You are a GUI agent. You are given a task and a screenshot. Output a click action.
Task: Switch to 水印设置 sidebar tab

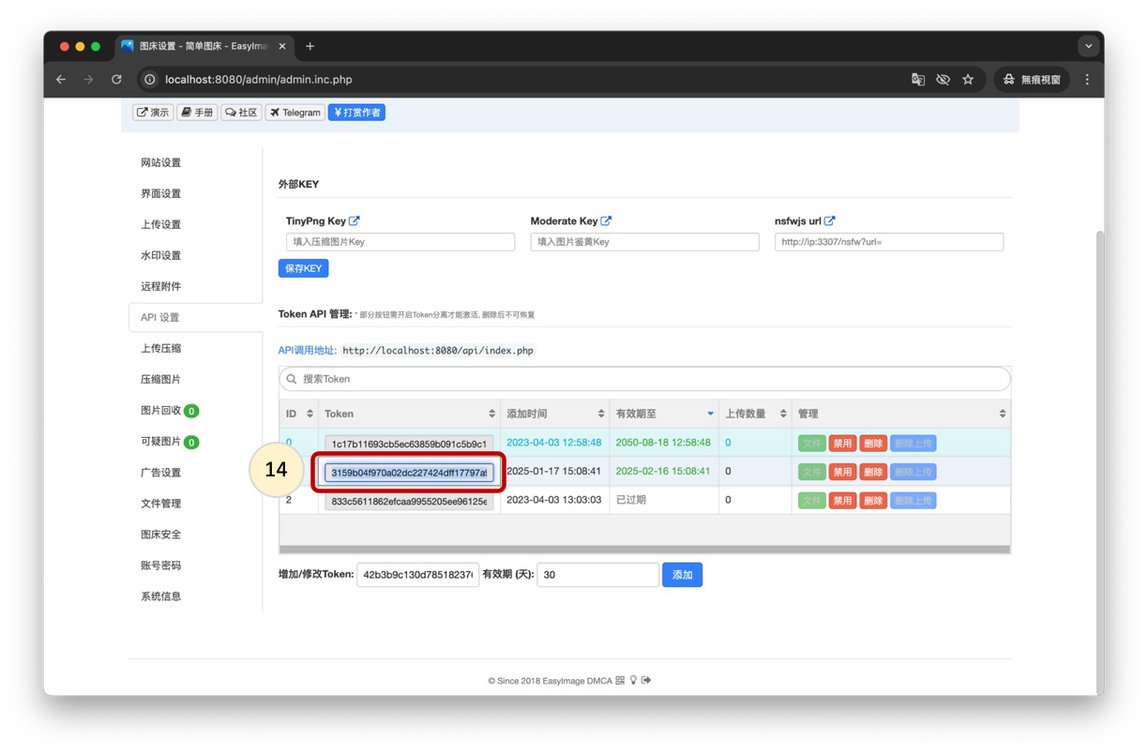pyautogui.click(x=161, y=256)
